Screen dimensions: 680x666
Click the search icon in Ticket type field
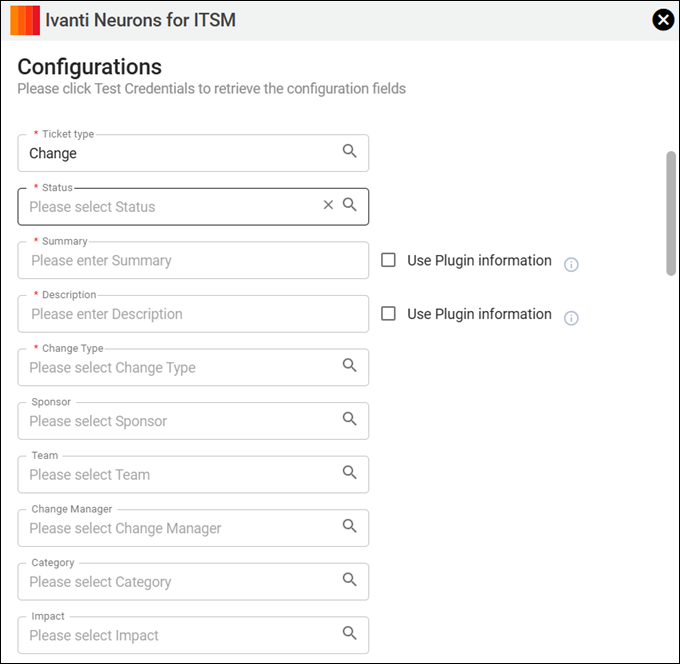(x=350, y=151)
